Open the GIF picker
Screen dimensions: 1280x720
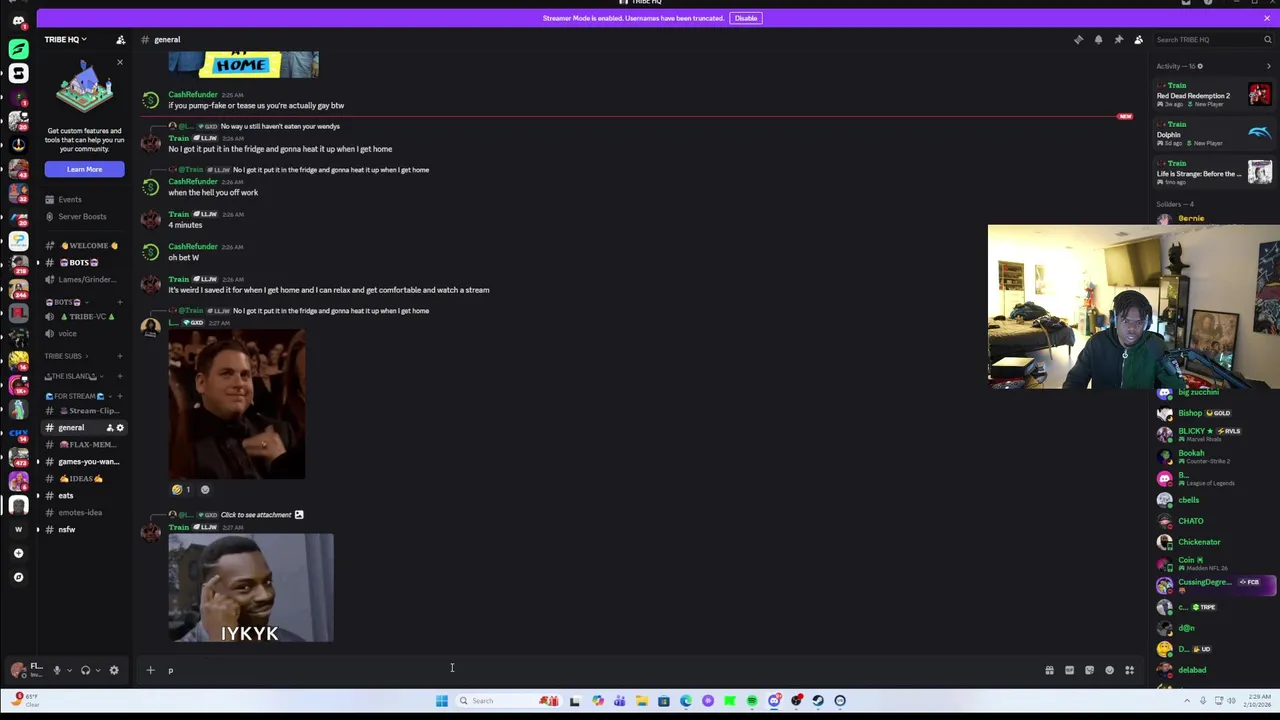[1069, 670]
